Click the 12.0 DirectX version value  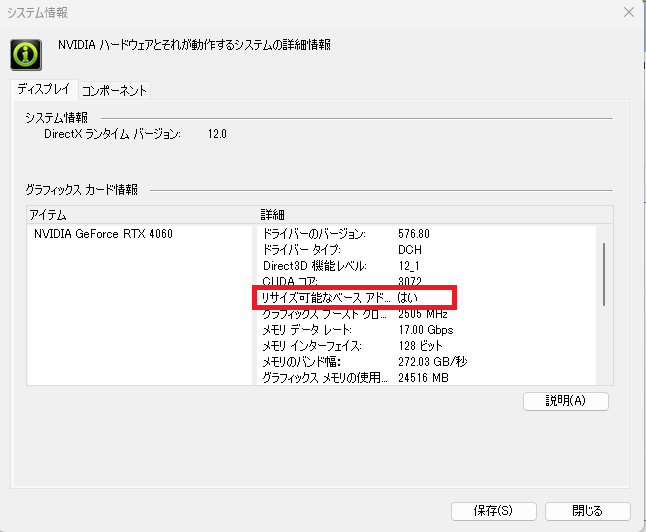(217, 134)
